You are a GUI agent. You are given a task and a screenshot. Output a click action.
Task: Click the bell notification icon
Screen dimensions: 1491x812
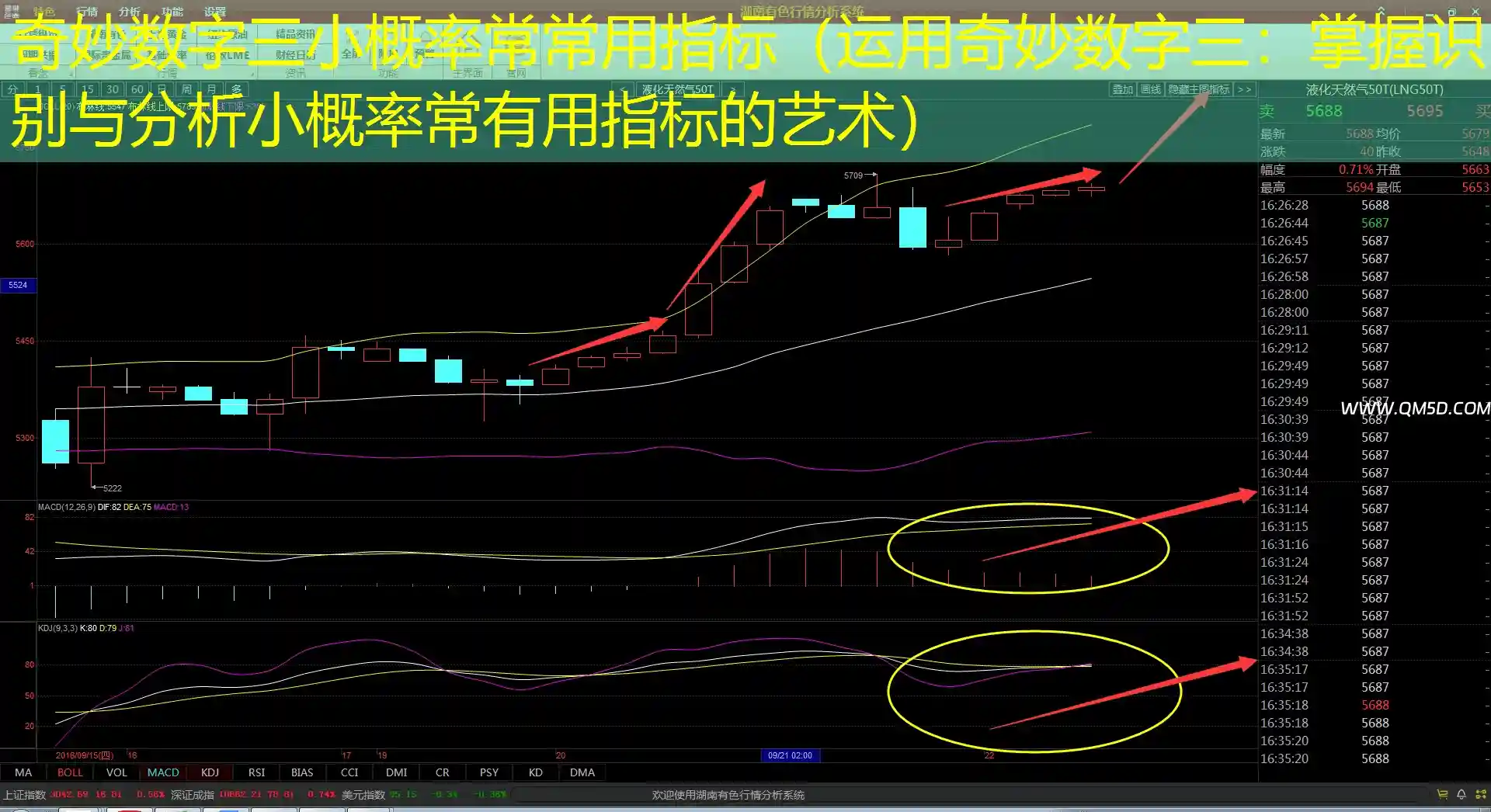(x=1461, y=794)
